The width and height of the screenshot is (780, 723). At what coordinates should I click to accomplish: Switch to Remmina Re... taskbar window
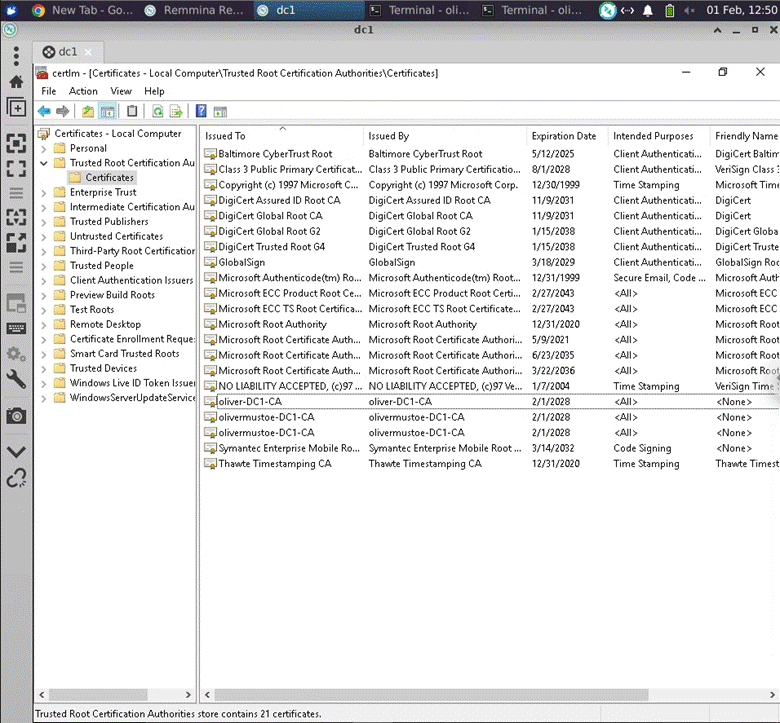point(195,10)
